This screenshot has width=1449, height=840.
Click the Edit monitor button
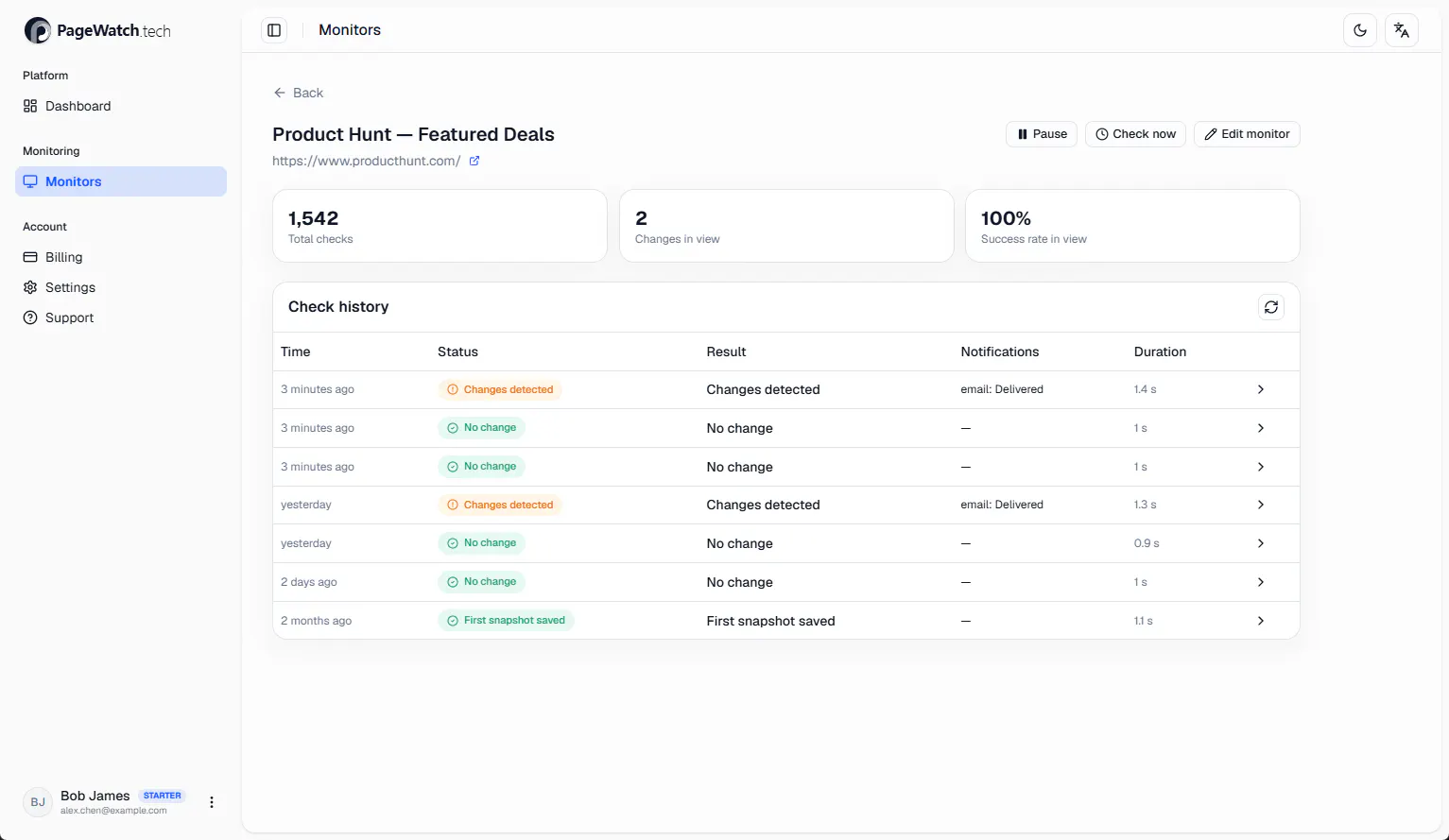click(1247, 134)
